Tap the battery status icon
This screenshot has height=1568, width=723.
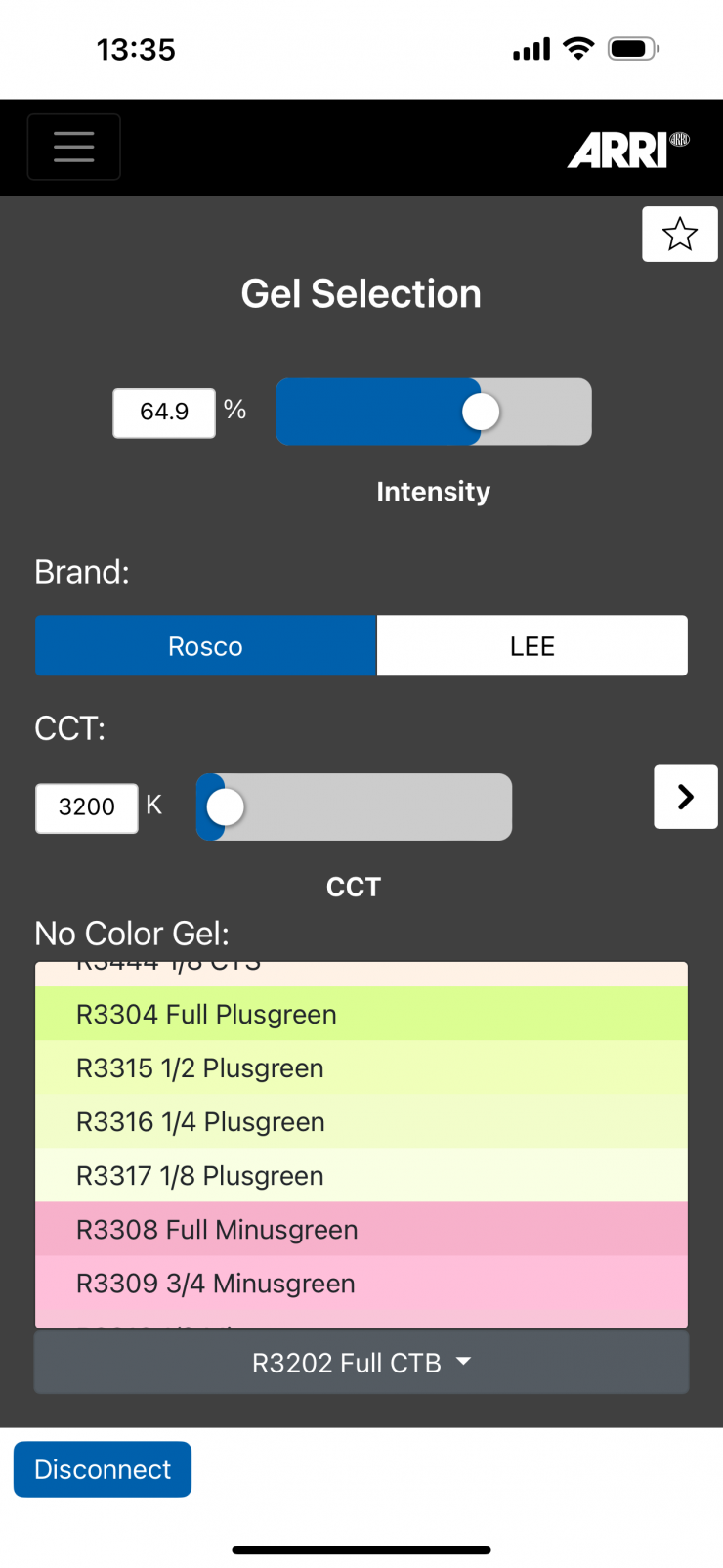(633, 49)
